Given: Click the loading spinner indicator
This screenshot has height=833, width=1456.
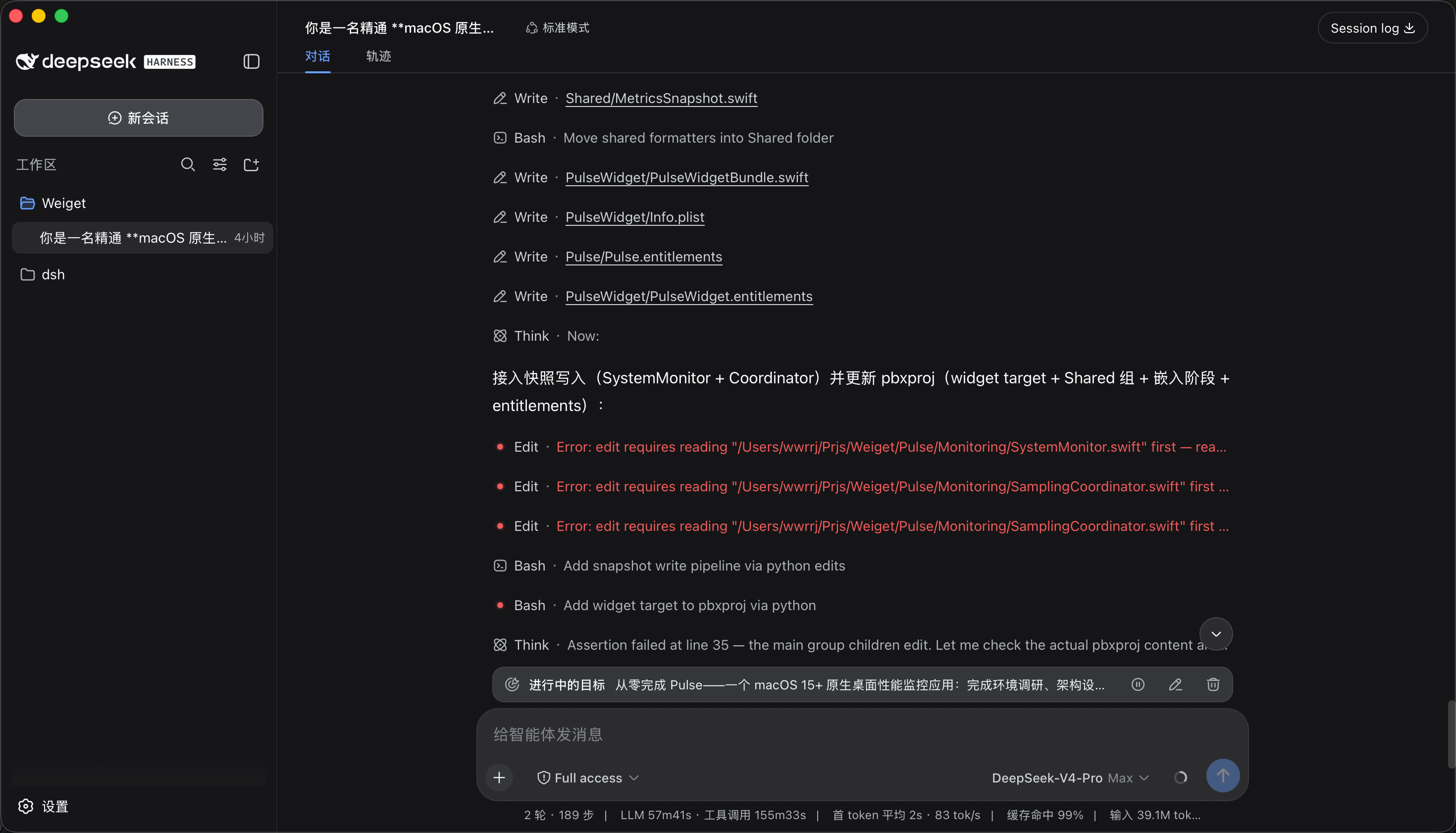Looking at the screenshot, I should [x=1180, y=778].
